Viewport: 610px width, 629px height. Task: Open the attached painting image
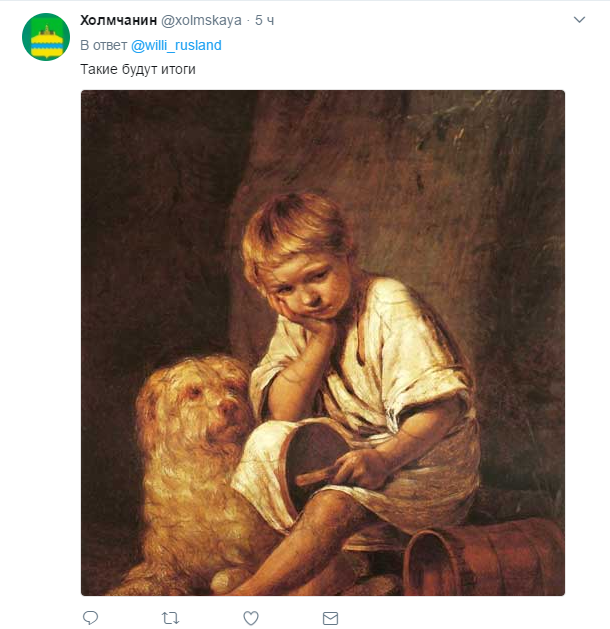click(x=323, y=343)
